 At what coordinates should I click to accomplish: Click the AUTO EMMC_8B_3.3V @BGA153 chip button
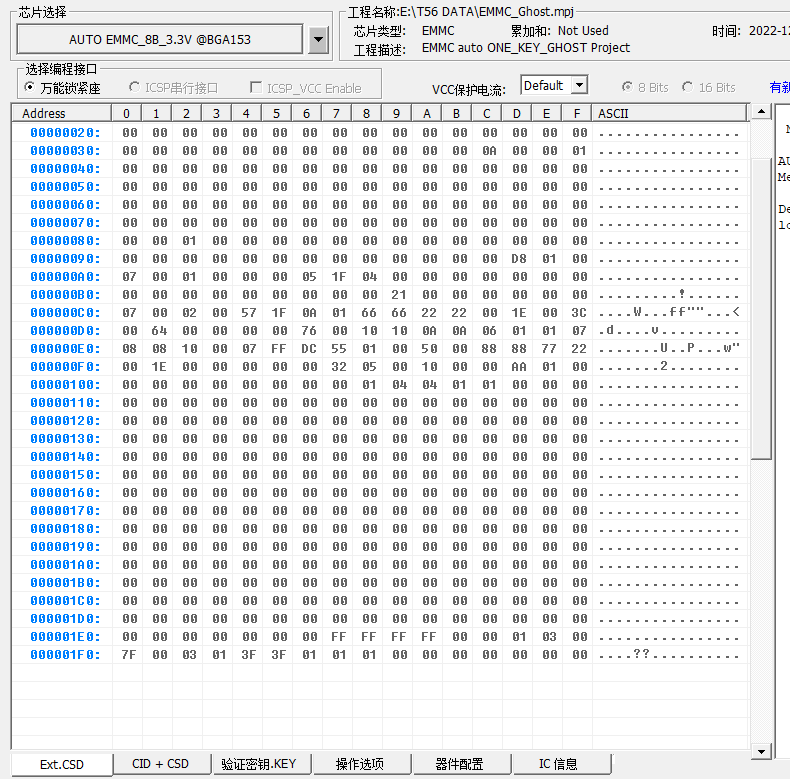[160, 39]
